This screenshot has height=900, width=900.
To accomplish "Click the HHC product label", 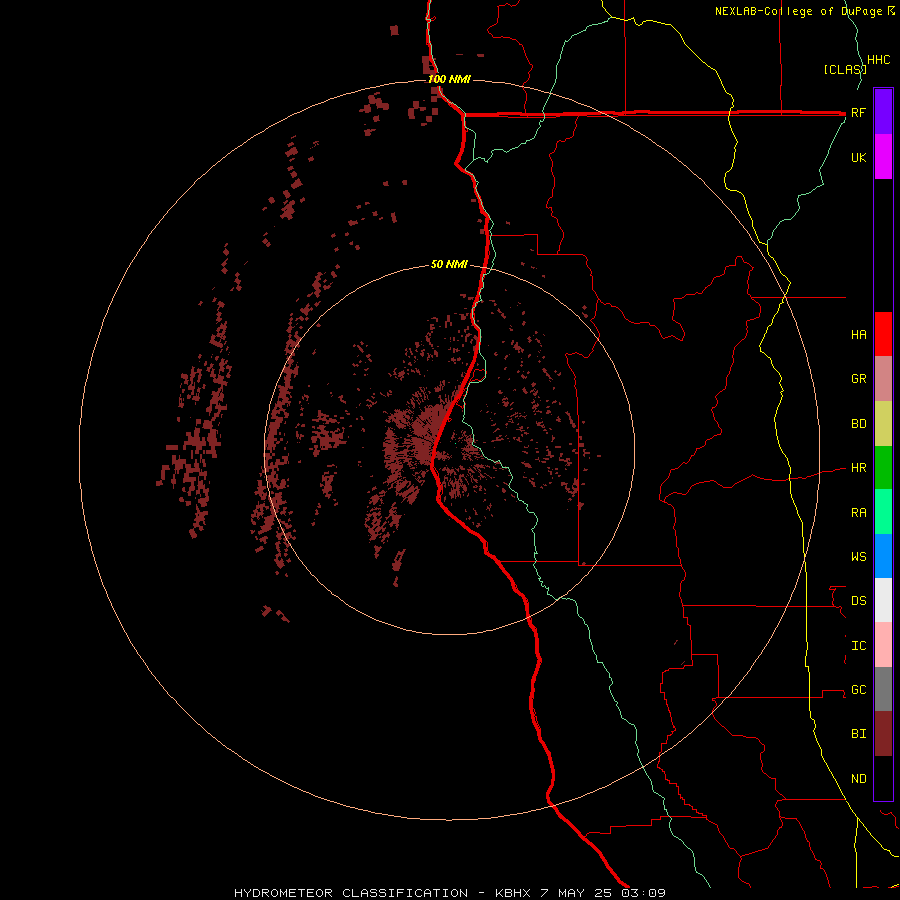I will click(879, 60).
